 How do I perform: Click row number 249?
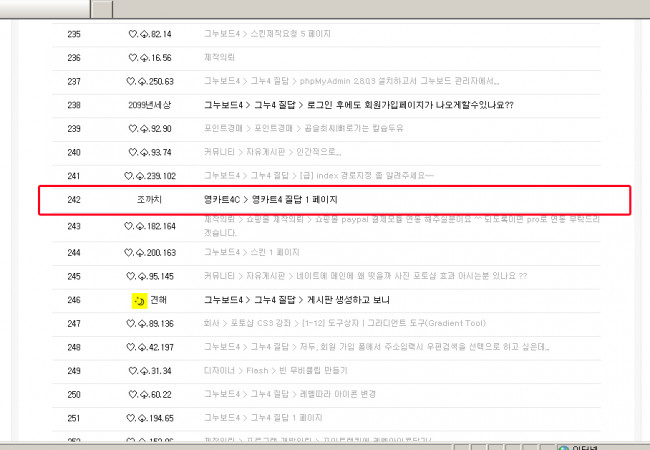point(74,370)
